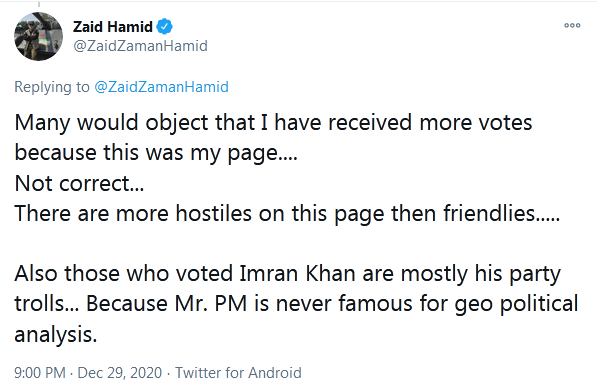Click the thread connector line above avatar
This screenshot has width=597, height=392.
pos(39,3)
